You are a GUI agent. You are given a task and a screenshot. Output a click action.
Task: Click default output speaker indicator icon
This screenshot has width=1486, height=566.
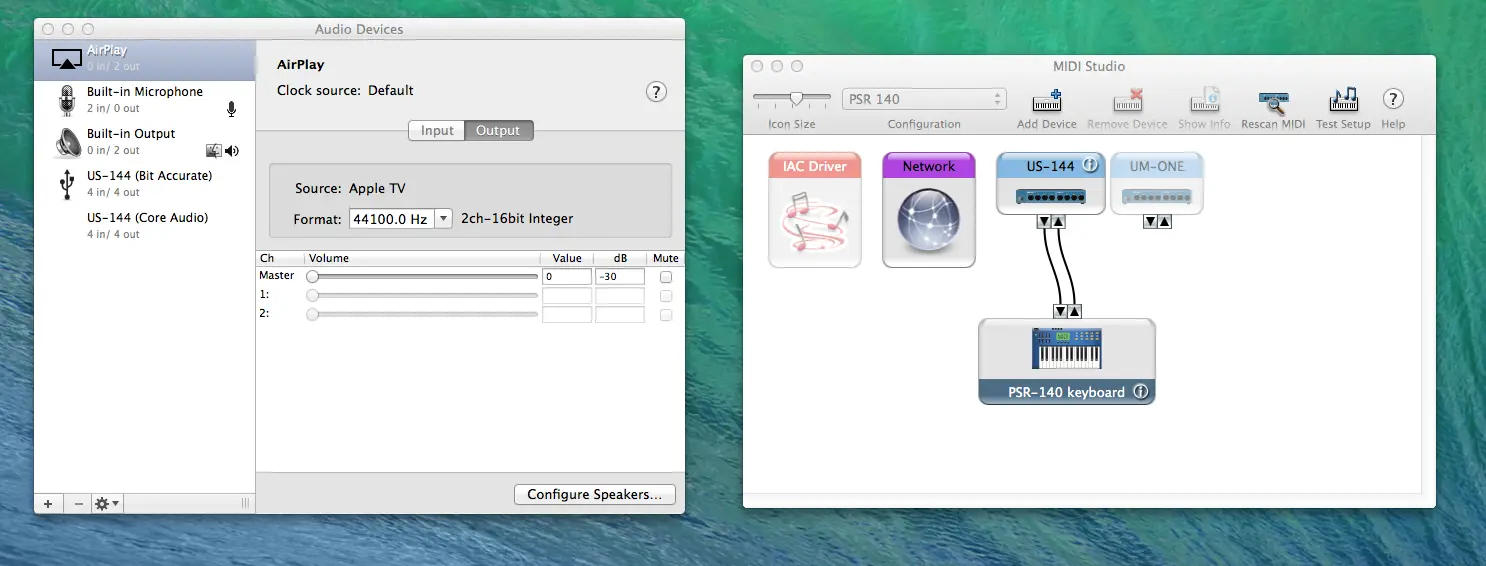coord(232,151)
